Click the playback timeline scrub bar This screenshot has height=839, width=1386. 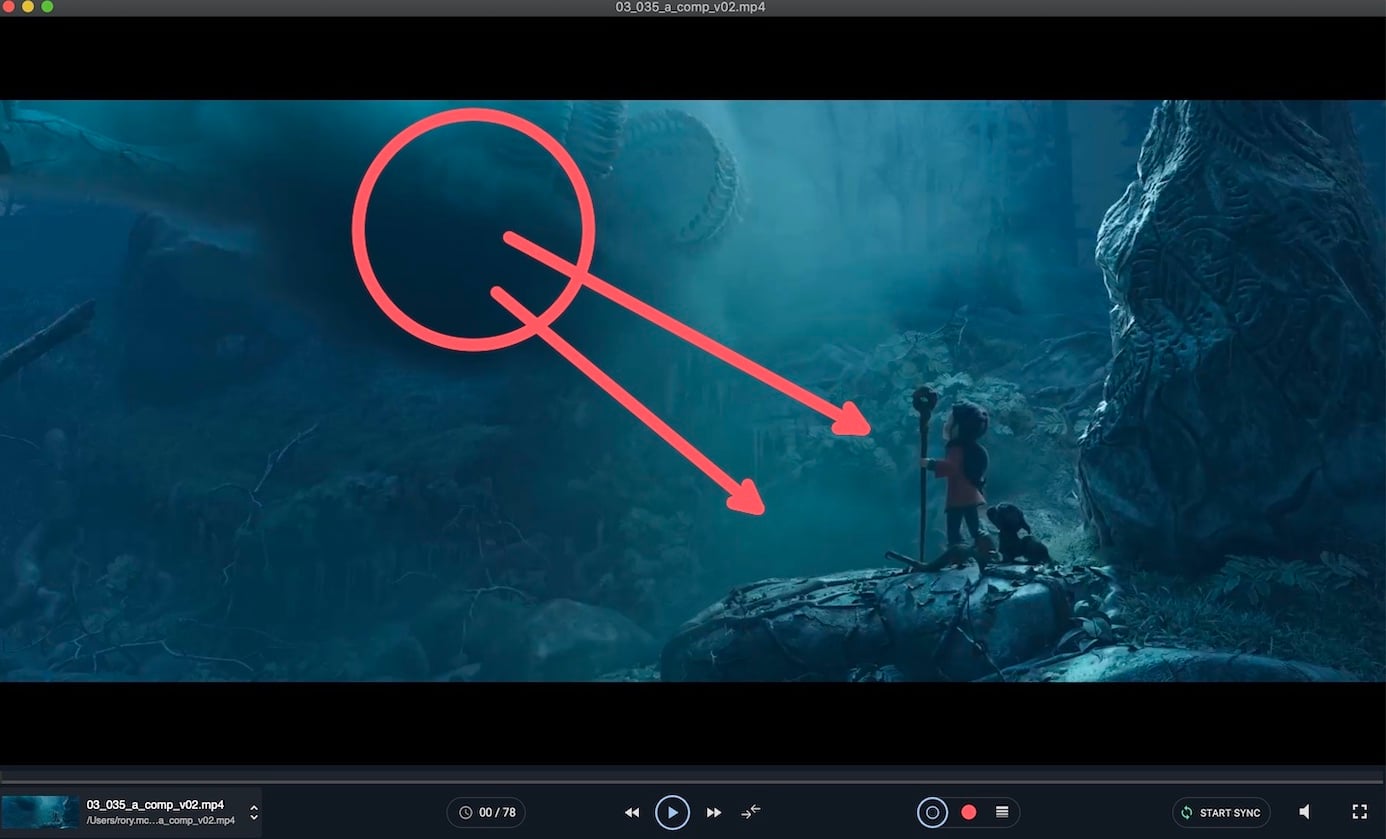(692, 780)
